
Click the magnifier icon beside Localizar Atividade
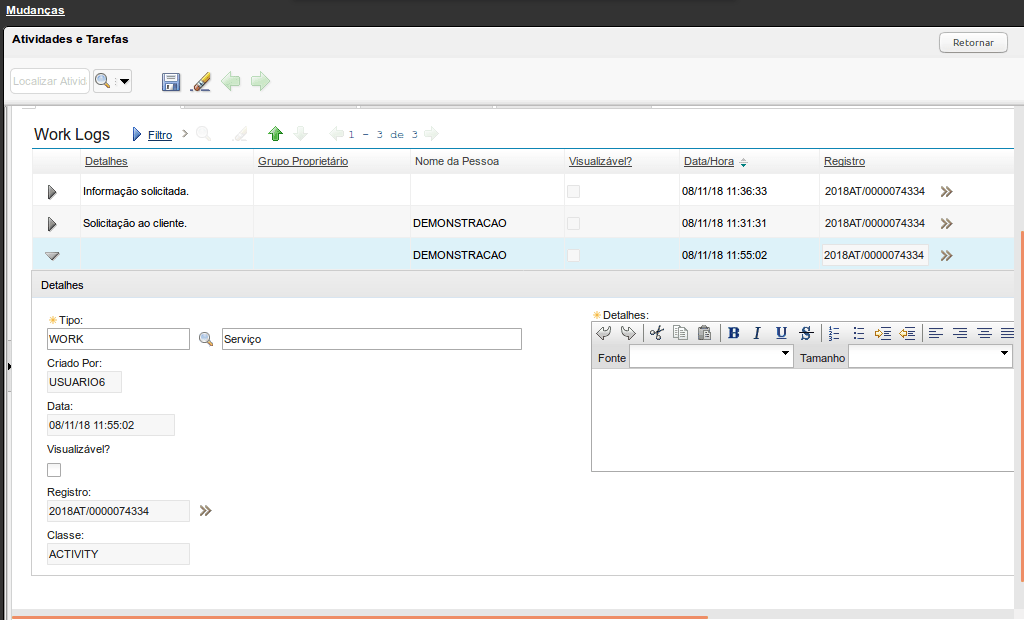point(103,81)
